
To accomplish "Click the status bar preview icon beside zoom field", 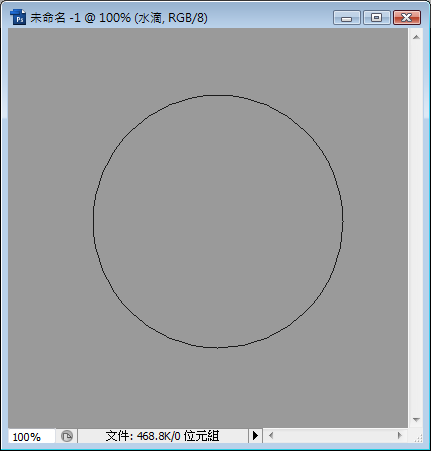I will (67, 436).
